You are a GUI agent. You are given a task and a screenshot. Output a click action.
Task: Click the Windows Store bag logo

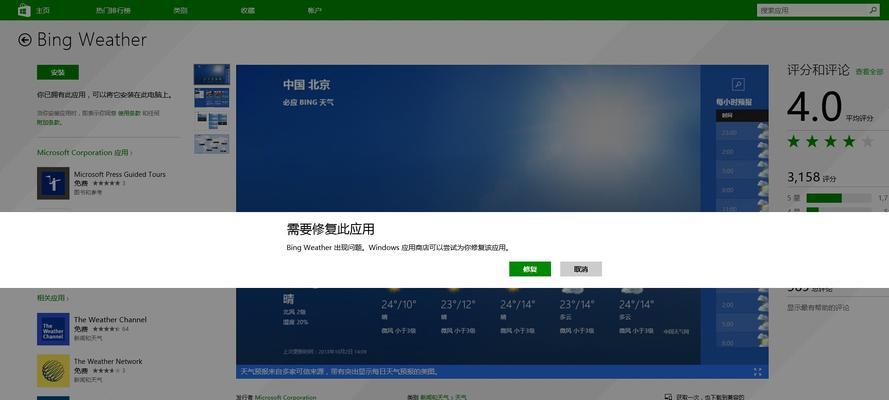[x=24, y=10]
